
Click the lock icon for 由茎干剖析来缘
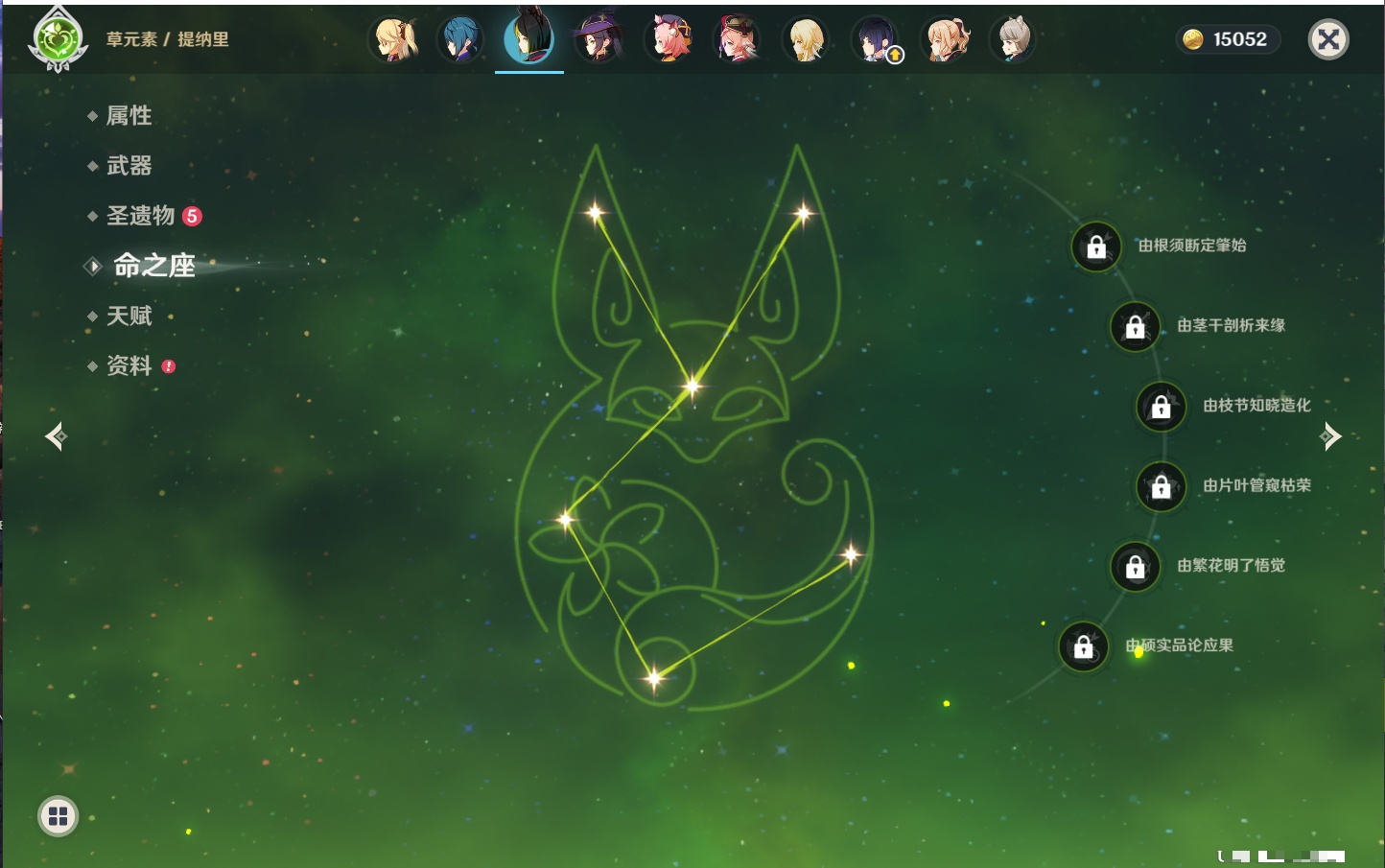pyautogui.click(x=1136, y=326)
